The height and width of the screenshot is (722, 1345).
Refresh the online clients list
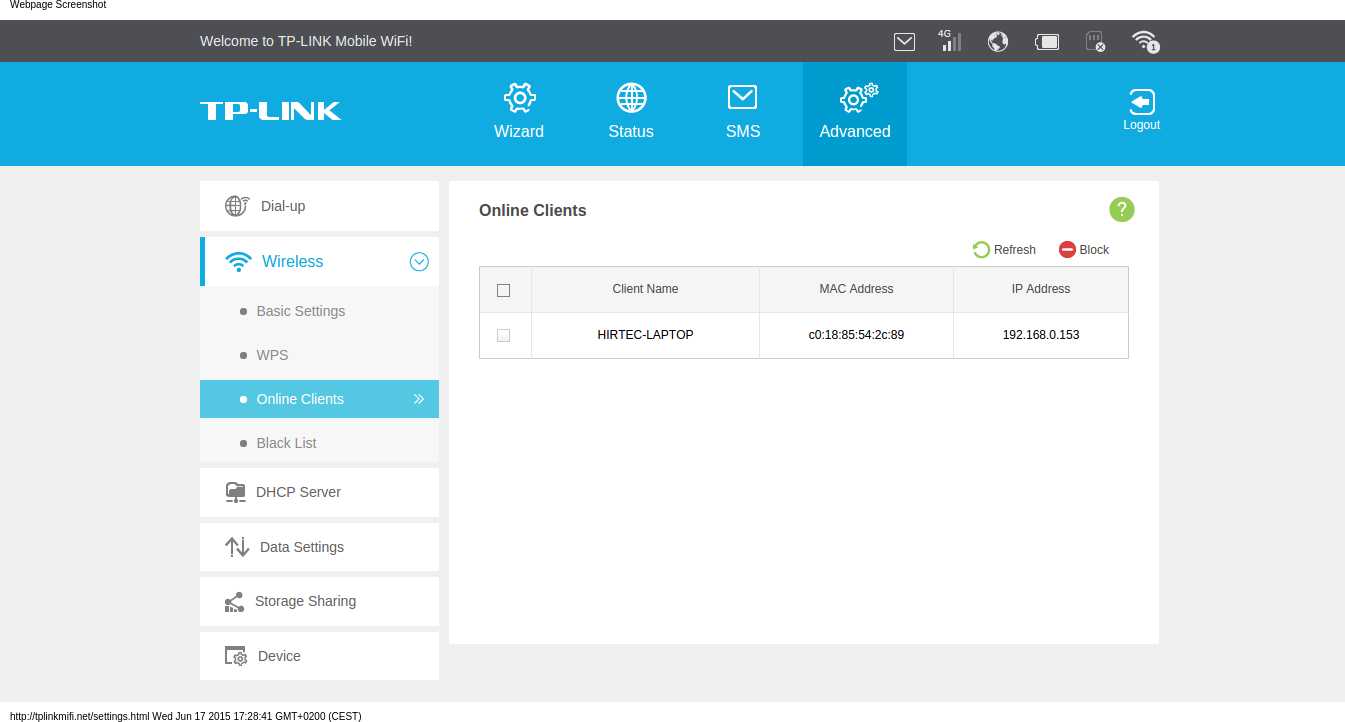pos(1004,250)
